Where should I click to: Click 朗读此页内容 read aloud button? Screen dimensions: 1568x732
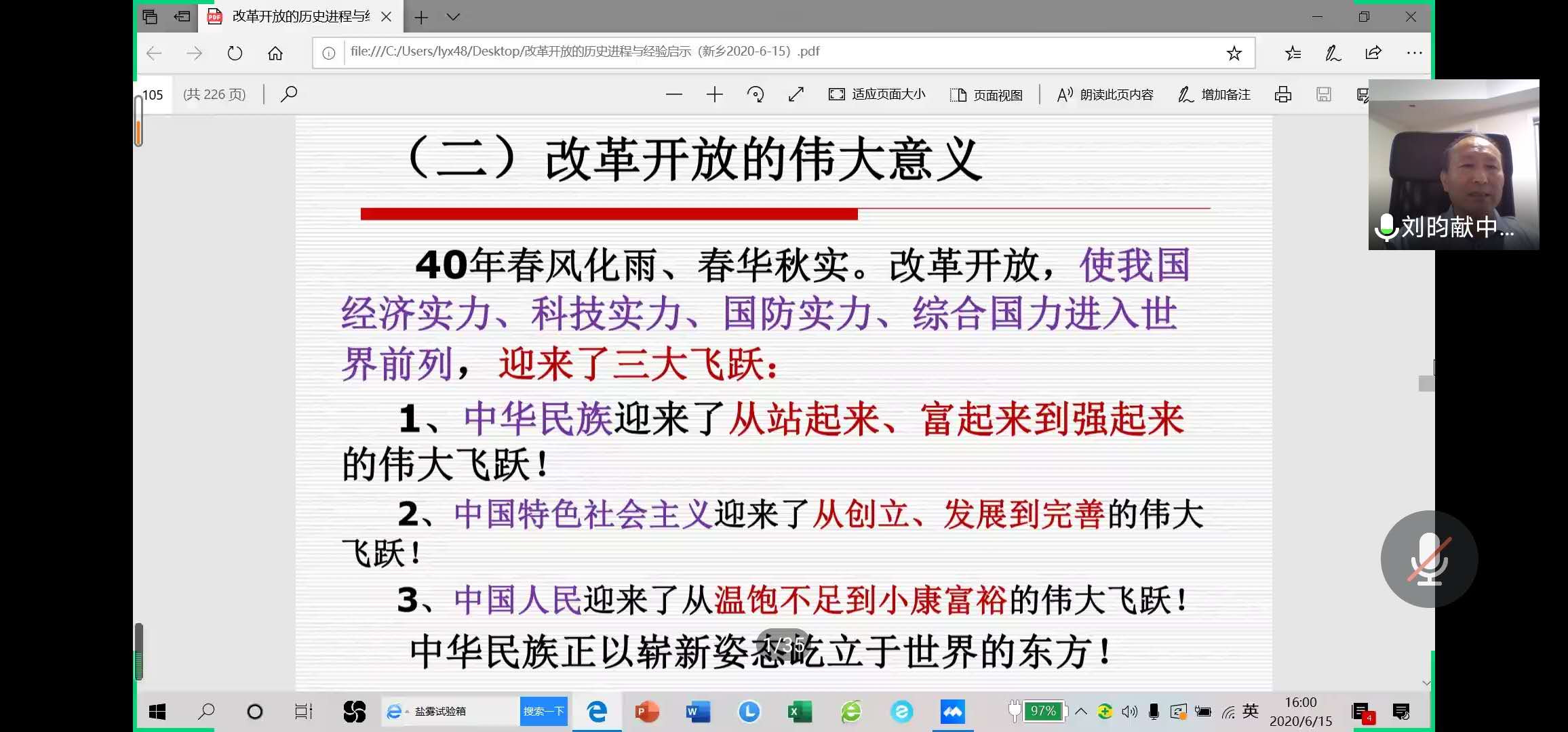coord(1105,95)
